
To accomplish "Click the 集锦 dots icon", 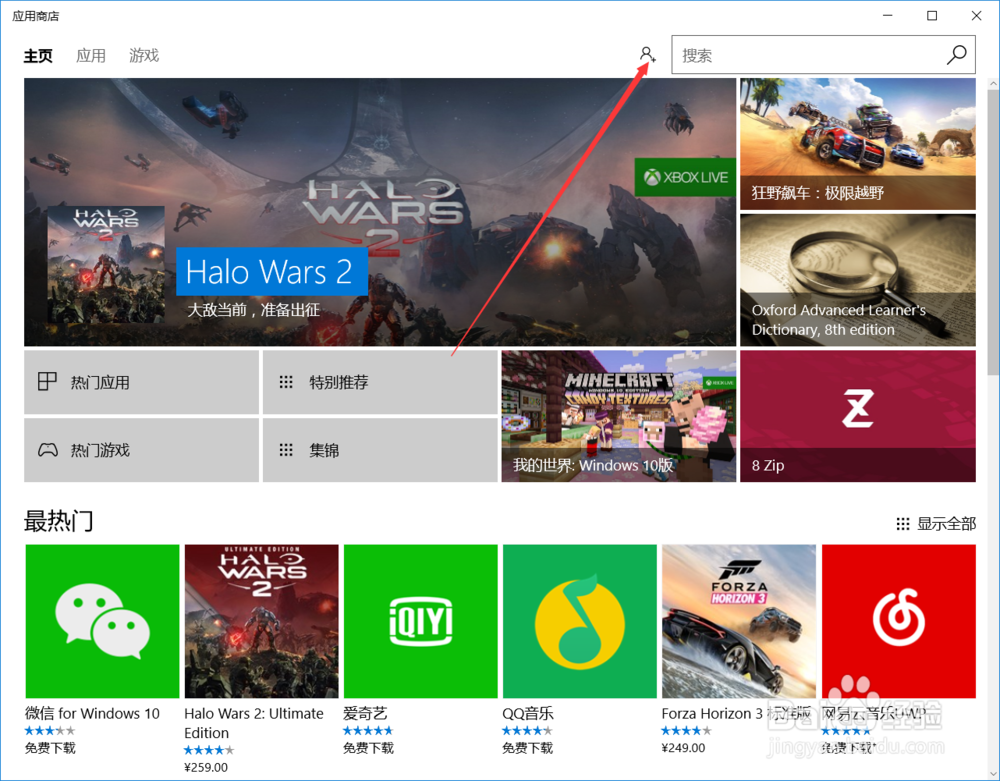I will pyautogui.click(x=286, y=450).
